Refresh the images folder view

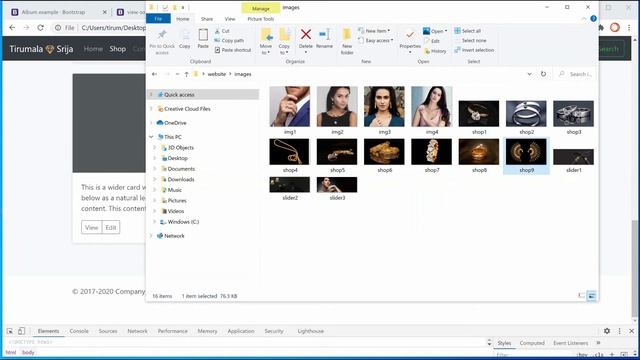(x=543, y=74)
